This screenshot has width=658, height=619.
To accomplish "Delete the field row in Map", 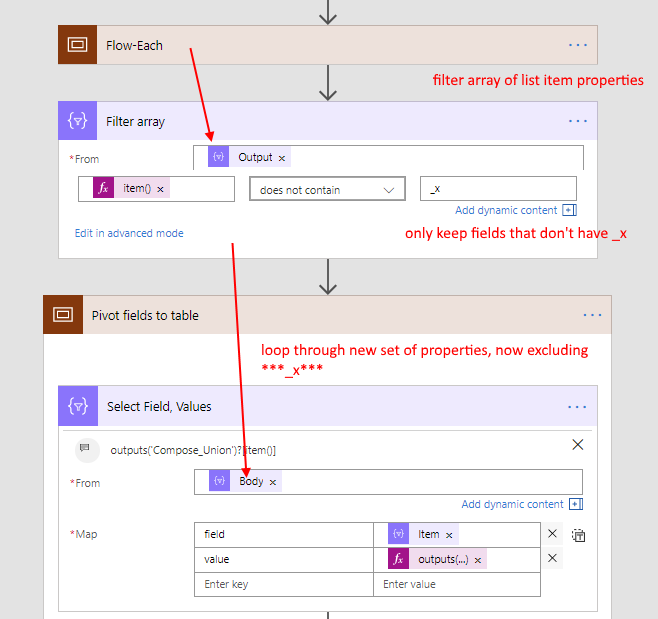I will coord(552,534).
